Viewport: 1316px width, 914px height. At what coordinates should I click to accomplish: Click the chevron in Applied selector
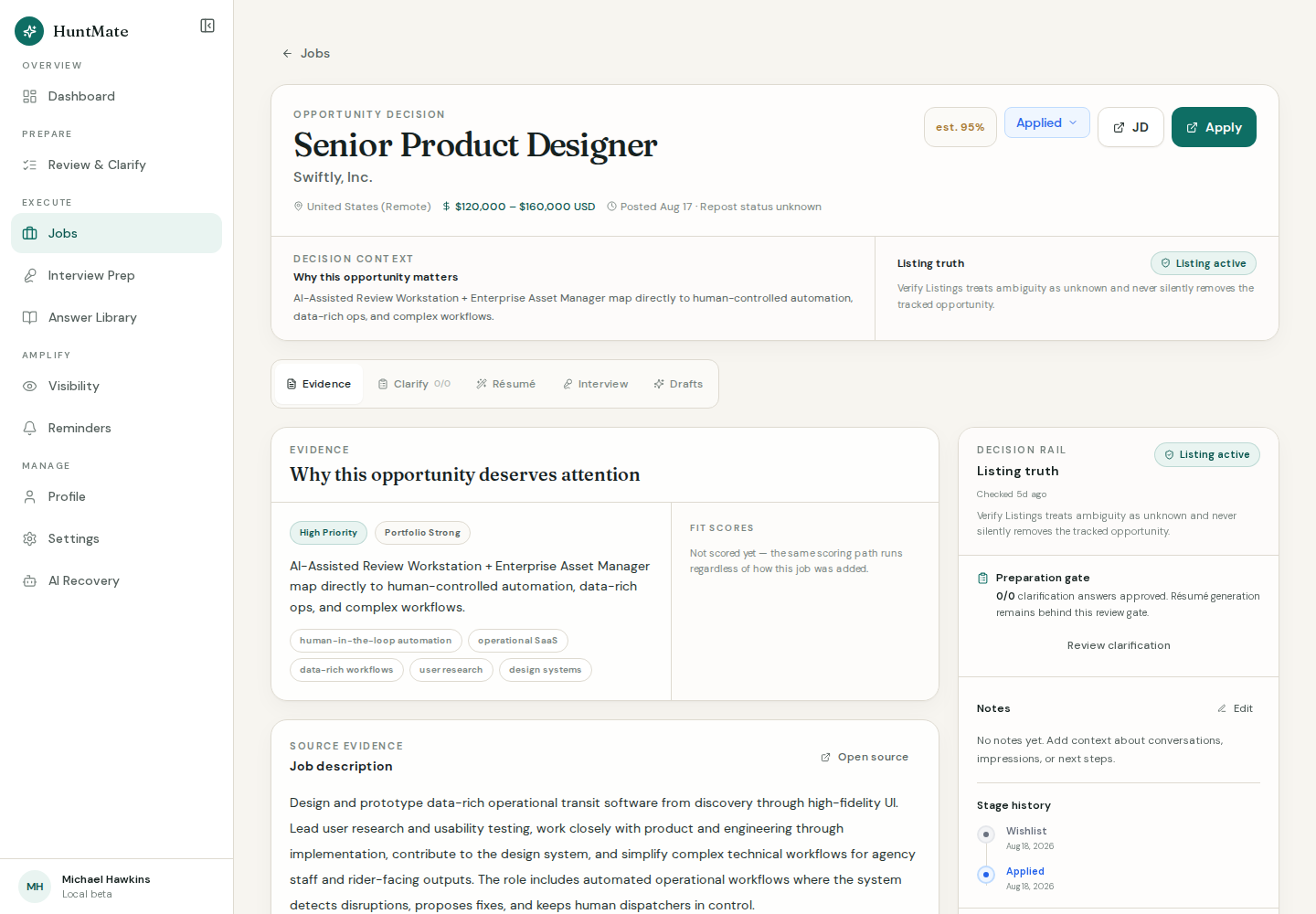pos(1073,122)
